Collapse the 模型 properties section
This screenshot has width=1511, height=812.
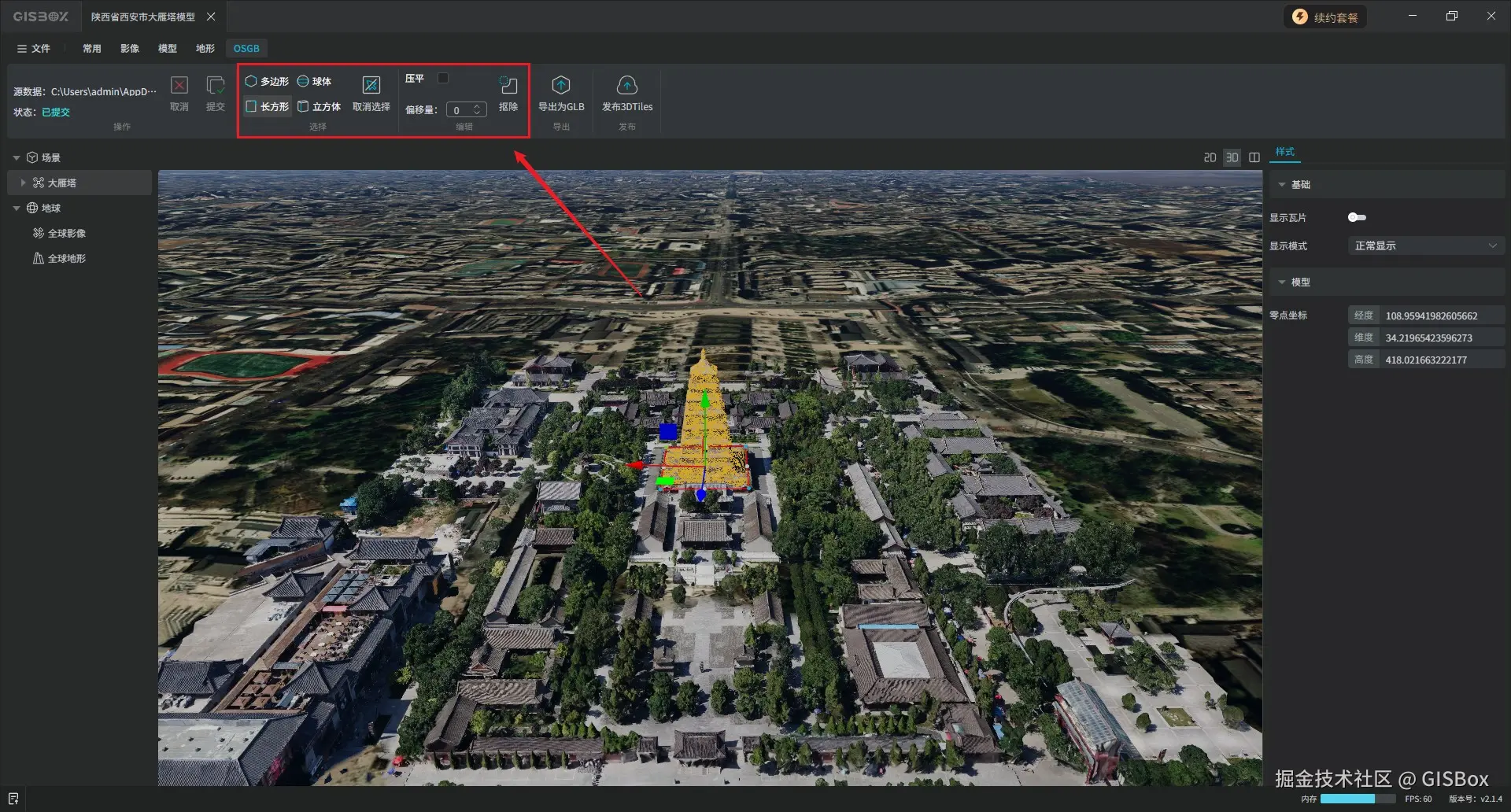(1282, 282)
